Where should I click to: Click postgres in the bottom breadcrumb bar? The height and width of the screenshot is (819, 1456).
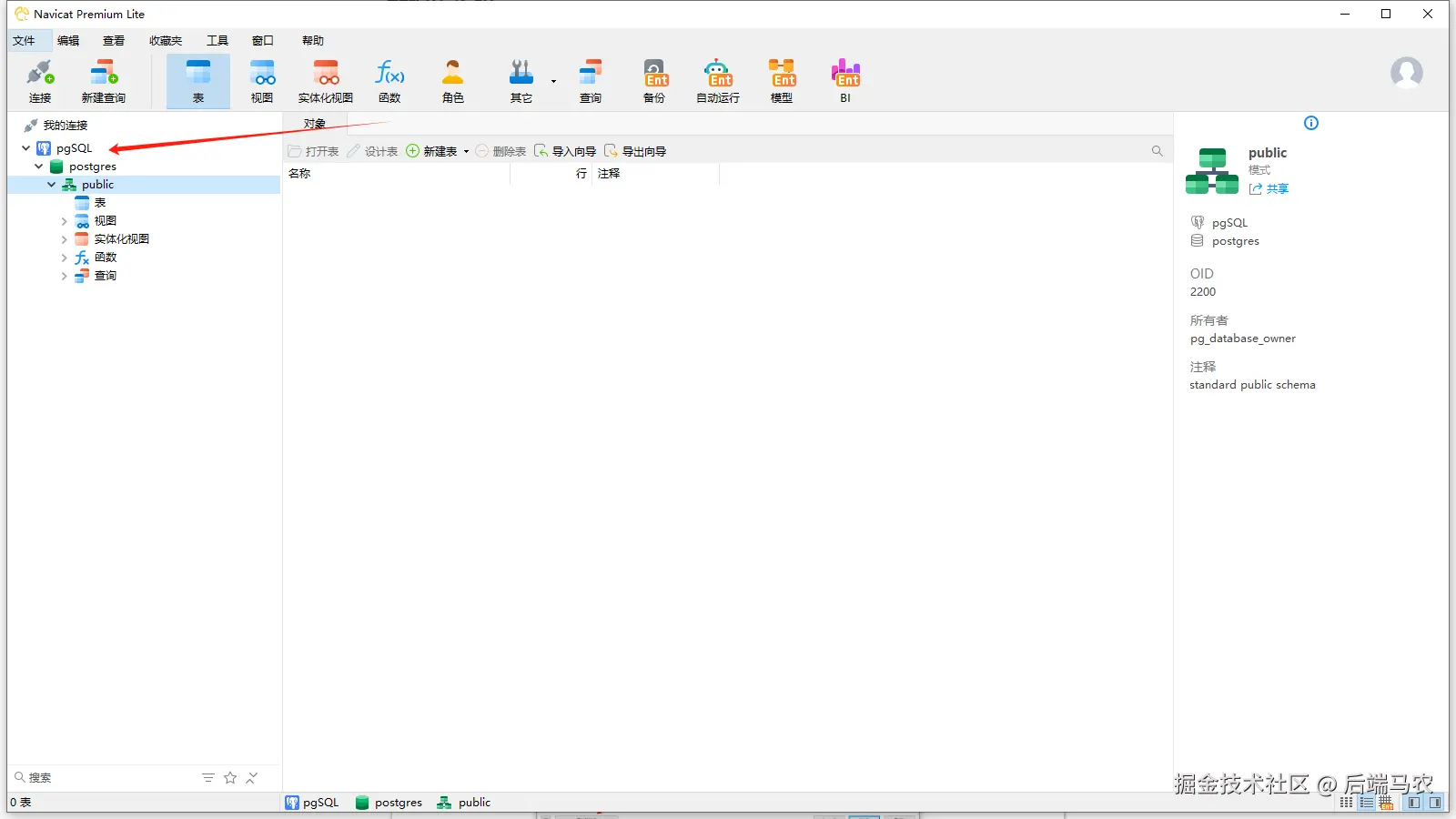[389, 803]
